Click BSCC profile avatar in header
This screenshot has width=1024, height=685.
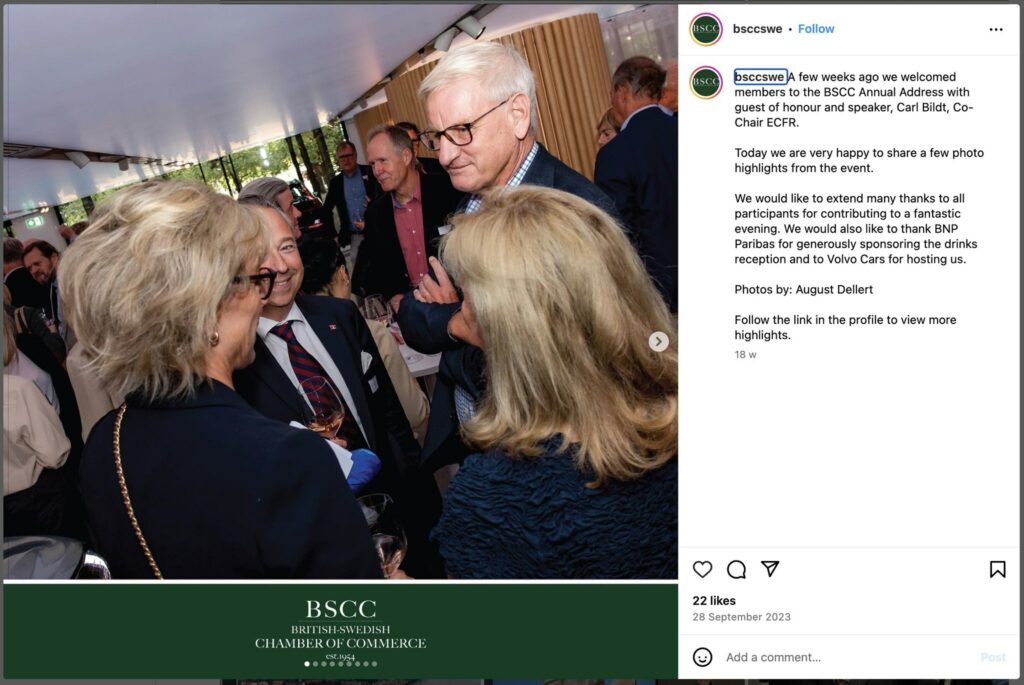point(706,29)
